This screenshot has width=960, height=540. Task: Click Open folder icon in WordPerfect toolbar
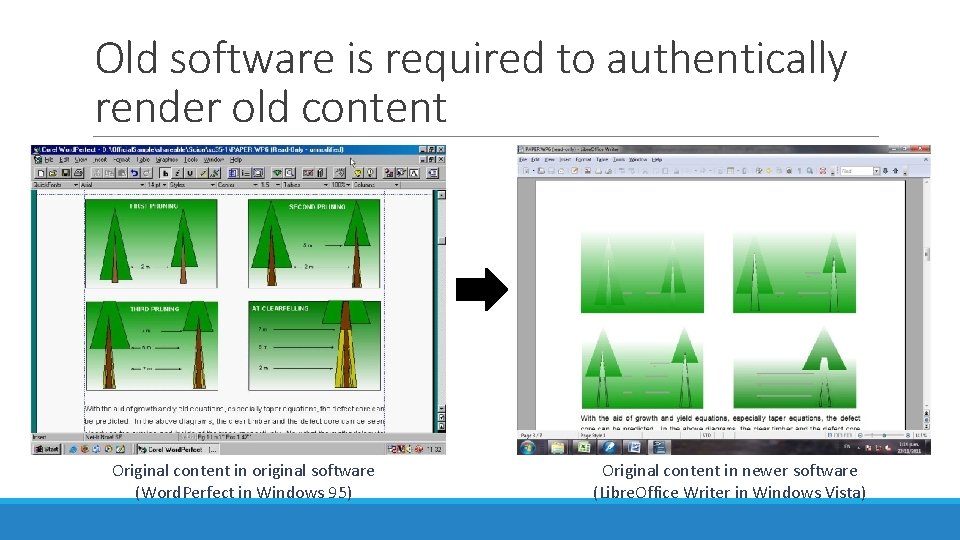click(x=53, y=173)
